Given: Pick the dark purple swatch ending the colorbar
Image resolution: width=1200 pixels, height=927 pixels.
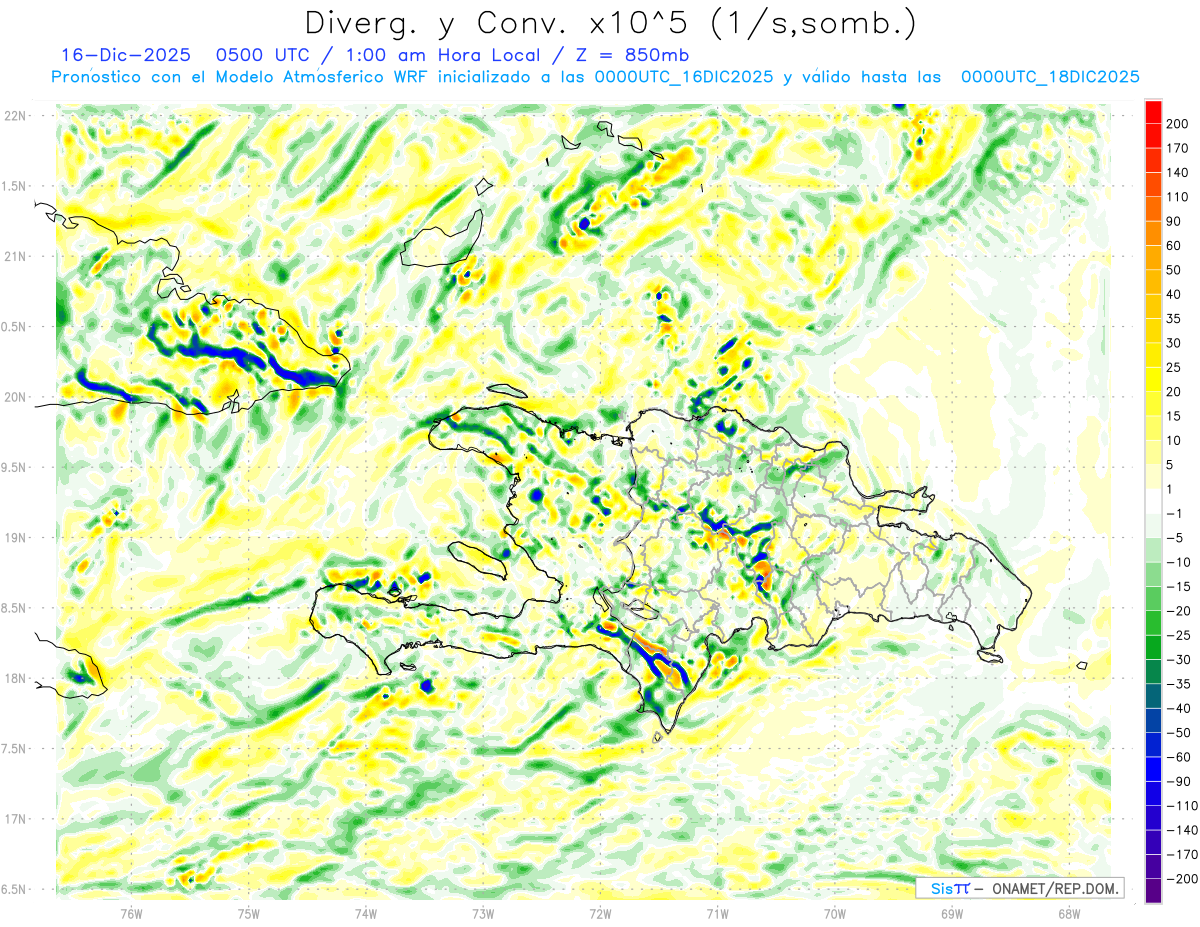Looking at the screenshot, I should (x=1153, y=891).
